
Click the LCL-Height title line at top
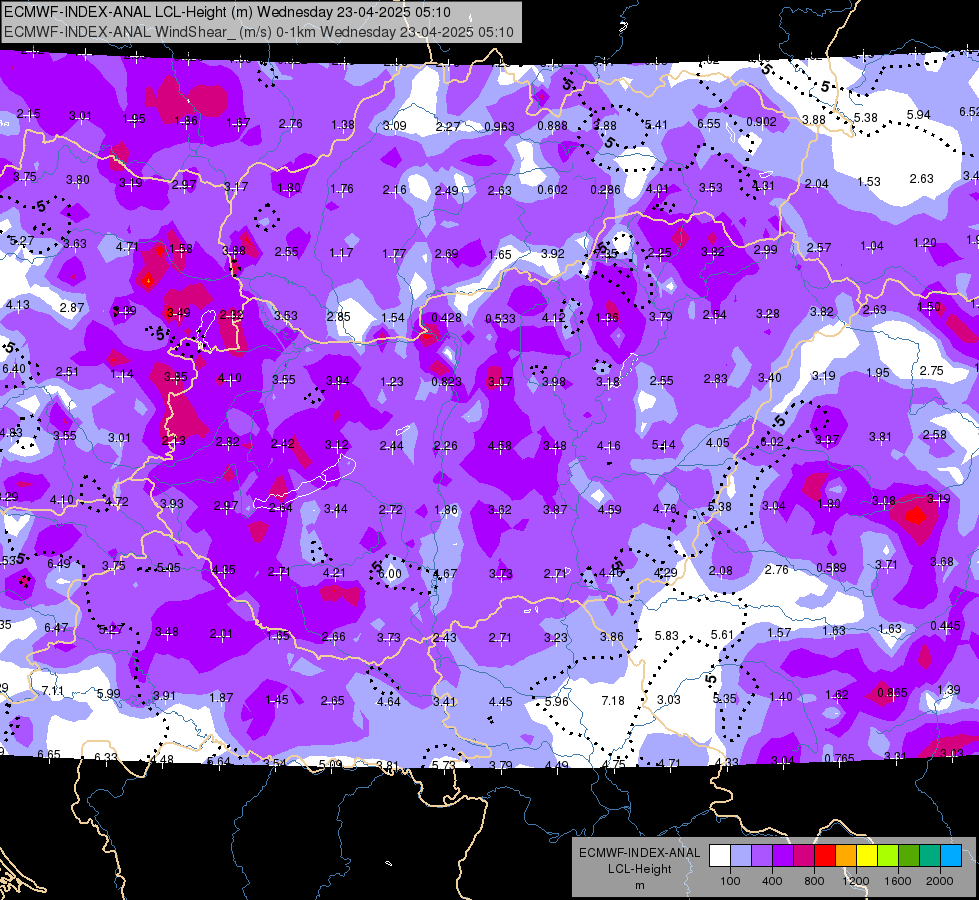[227, 12]
